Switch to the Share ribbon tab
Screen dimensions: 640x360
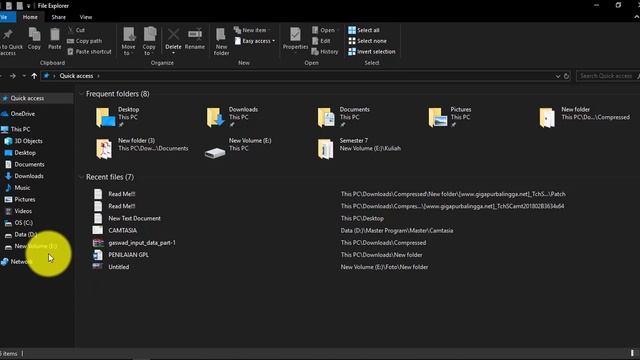[x=58, y=17]
